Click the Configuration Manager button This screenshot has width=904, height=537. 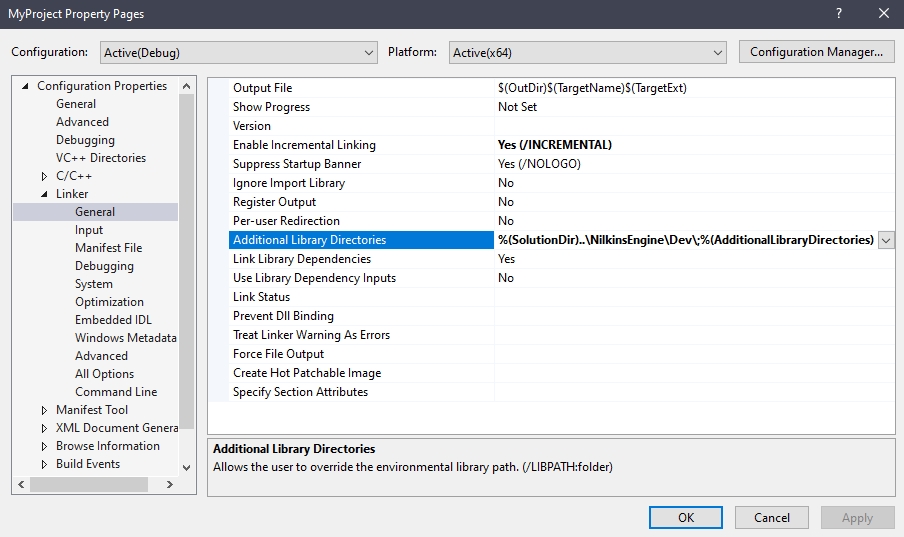[x=816, y=52]
